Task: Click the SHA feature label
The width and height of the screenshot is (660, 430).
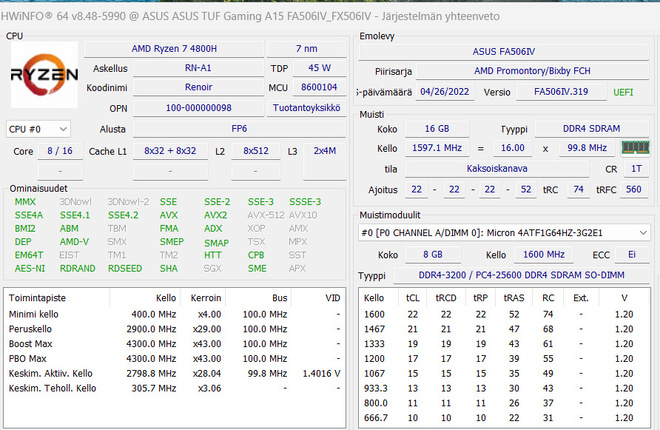Action: tap(168, 268)
